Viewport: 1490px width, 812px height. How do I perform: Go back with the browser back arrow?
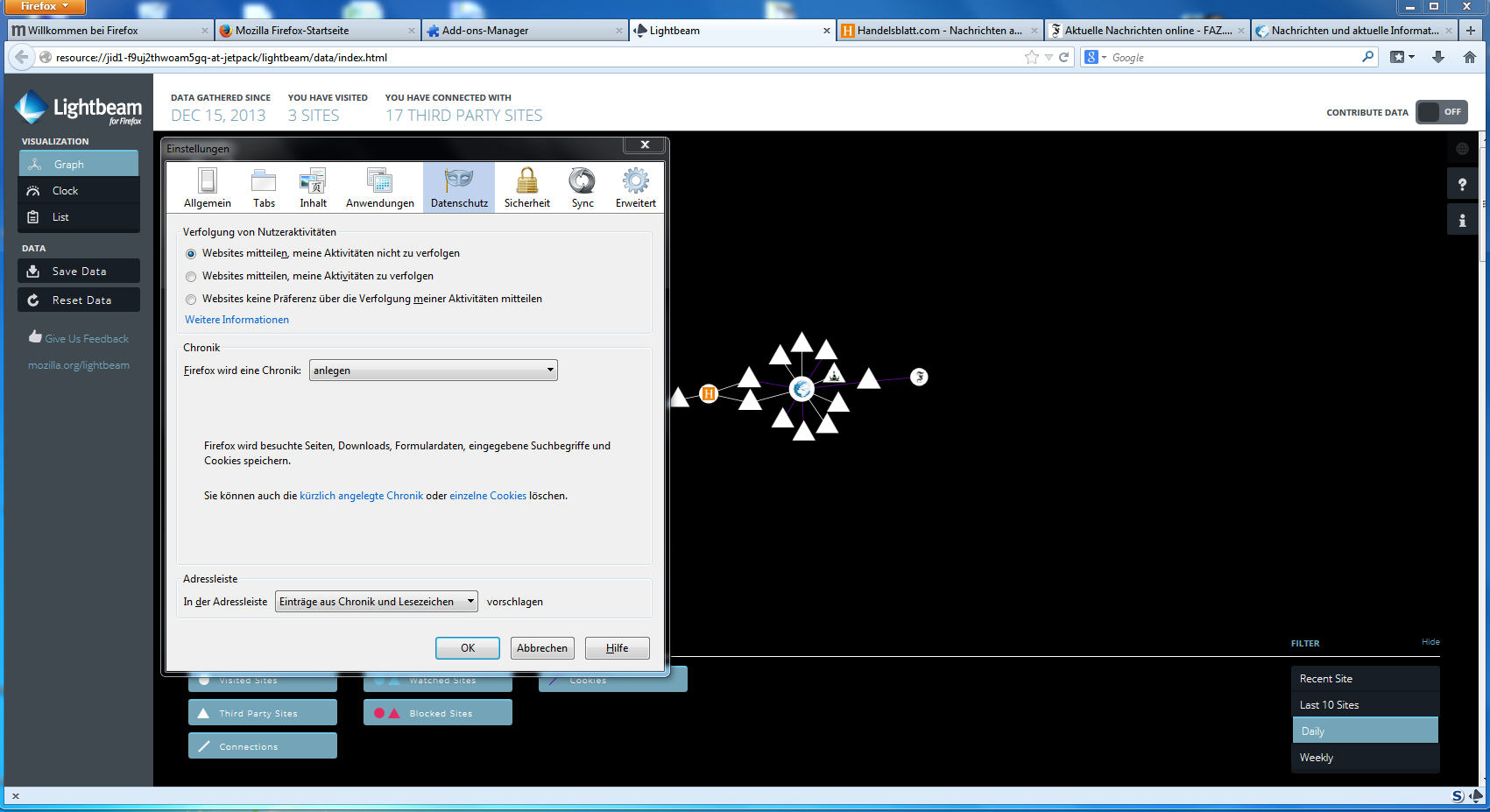(22, 57)
